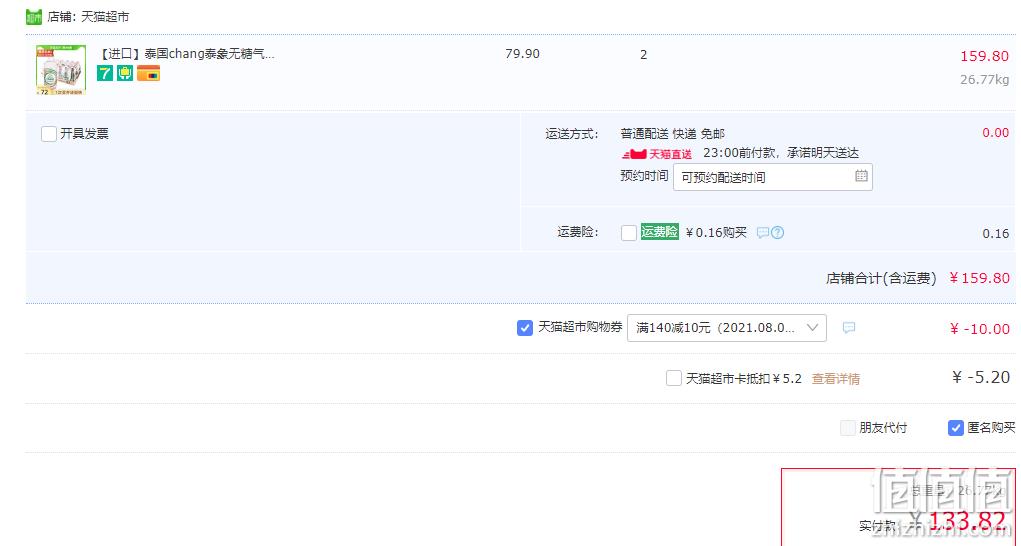
Task: Click the message icon next to coupon dropdown
Action: click(848, 328)
